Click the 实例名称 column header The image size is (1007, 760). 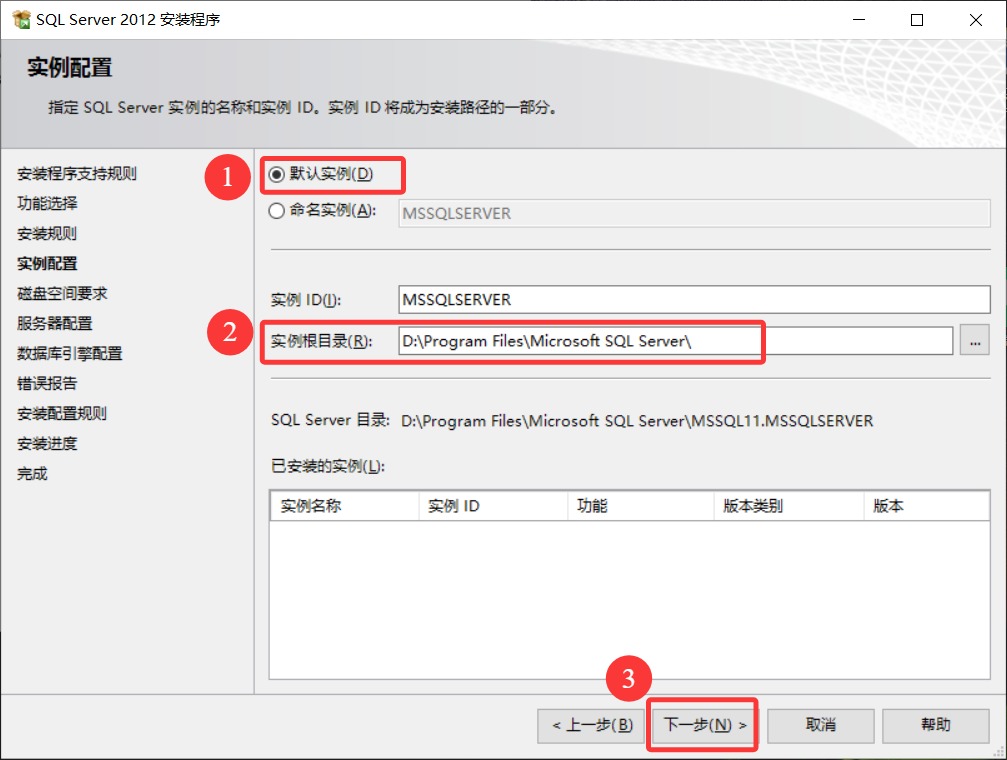(344, 506)
